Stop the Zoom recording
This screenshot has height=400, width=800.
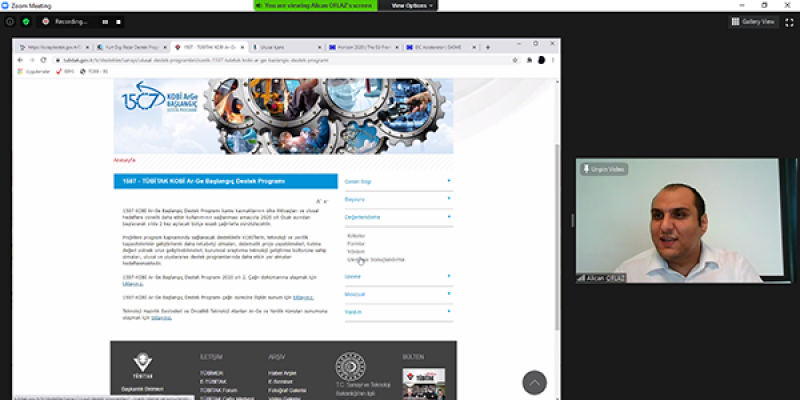click(x=118, y=22)
